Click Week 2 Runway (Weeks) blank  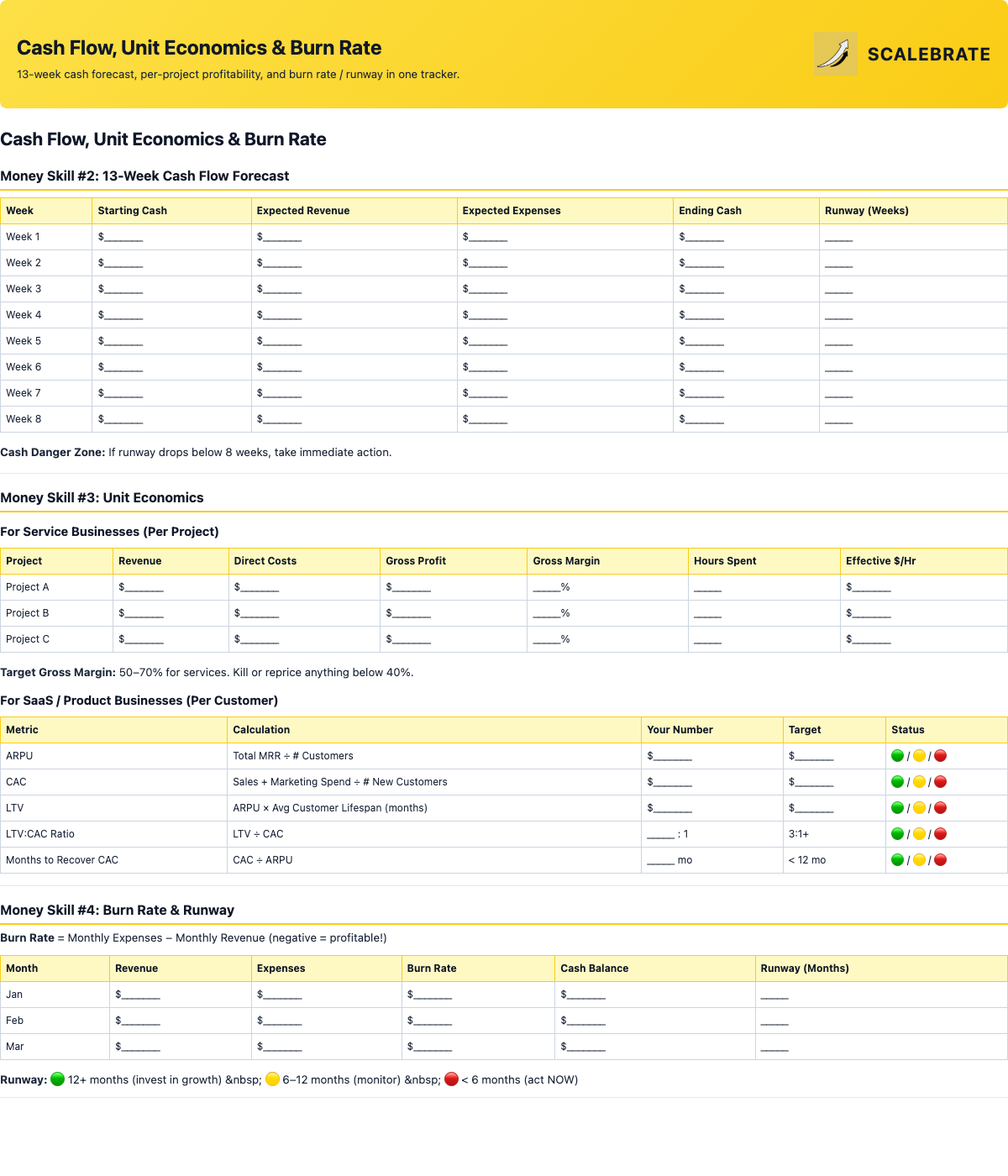[x=839, y=263]
